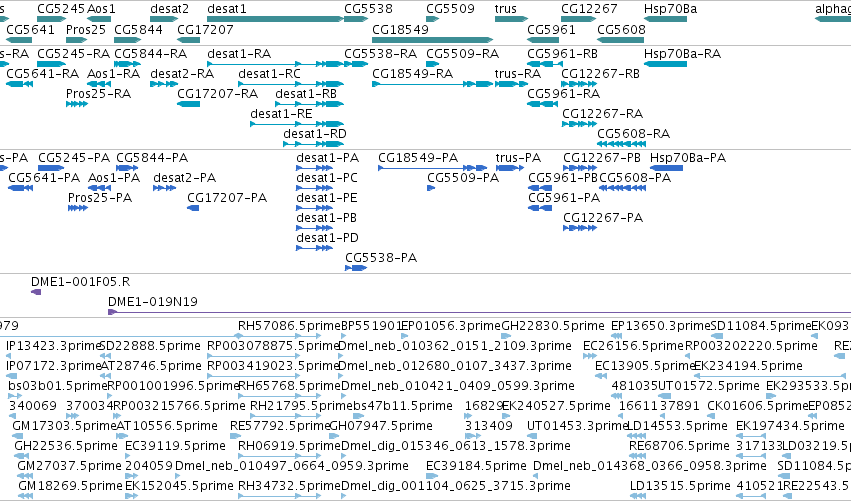Select protein desat1-PB

click(x=326, y=218)
